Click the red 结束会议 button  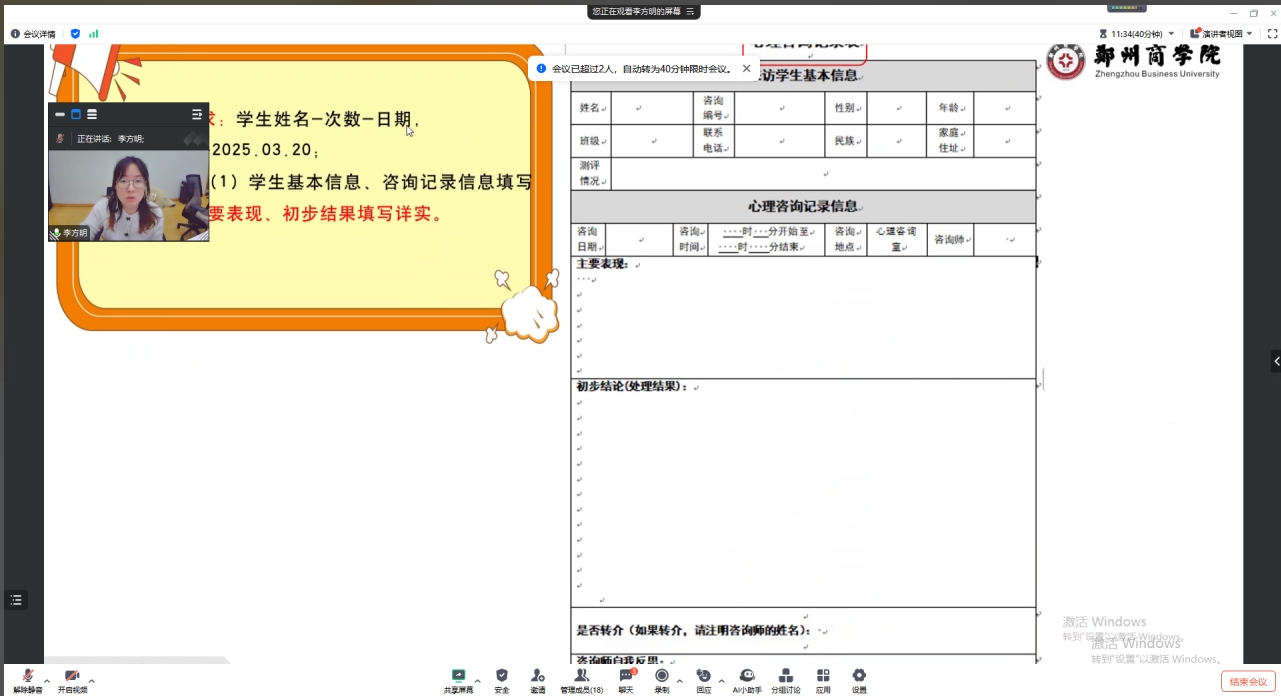click(x=1248, y=682)
